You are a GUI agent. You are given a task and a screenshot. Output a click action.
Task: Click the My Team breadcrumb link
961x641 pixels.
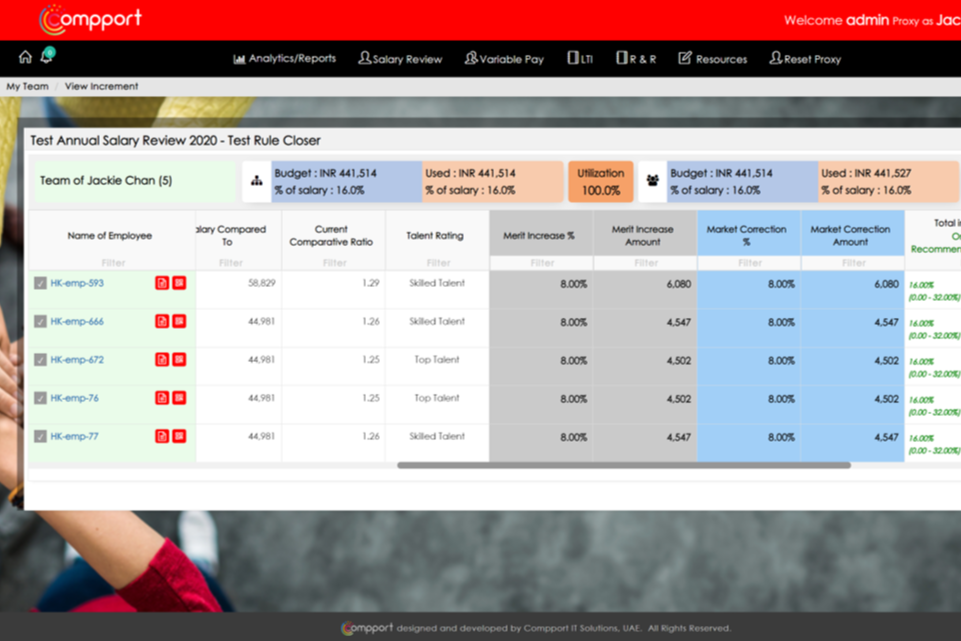pyautogui.click(x=27, y=86)
